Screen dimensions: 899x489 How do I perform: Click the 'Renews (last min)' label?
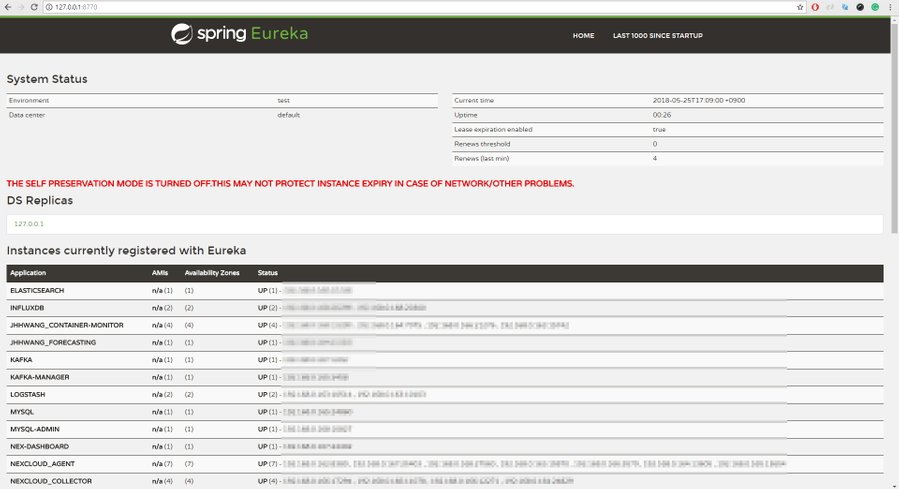click(x=481, y=158)
